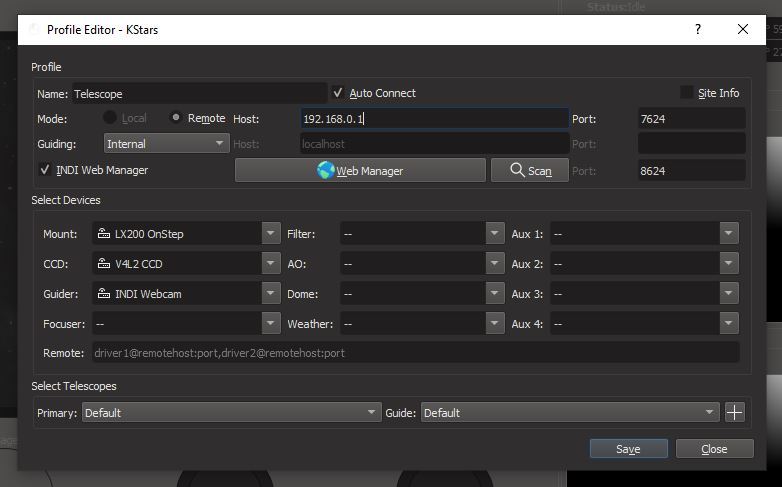This screenshot has width=782, height=487.
Task: Open the Primary telescope dropdown
Action: point(231,413)
